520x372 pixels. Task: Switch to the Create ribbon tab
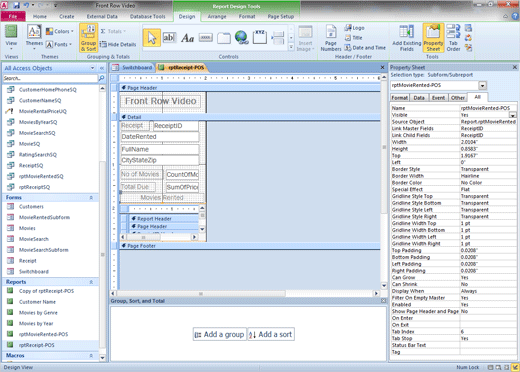67,16
